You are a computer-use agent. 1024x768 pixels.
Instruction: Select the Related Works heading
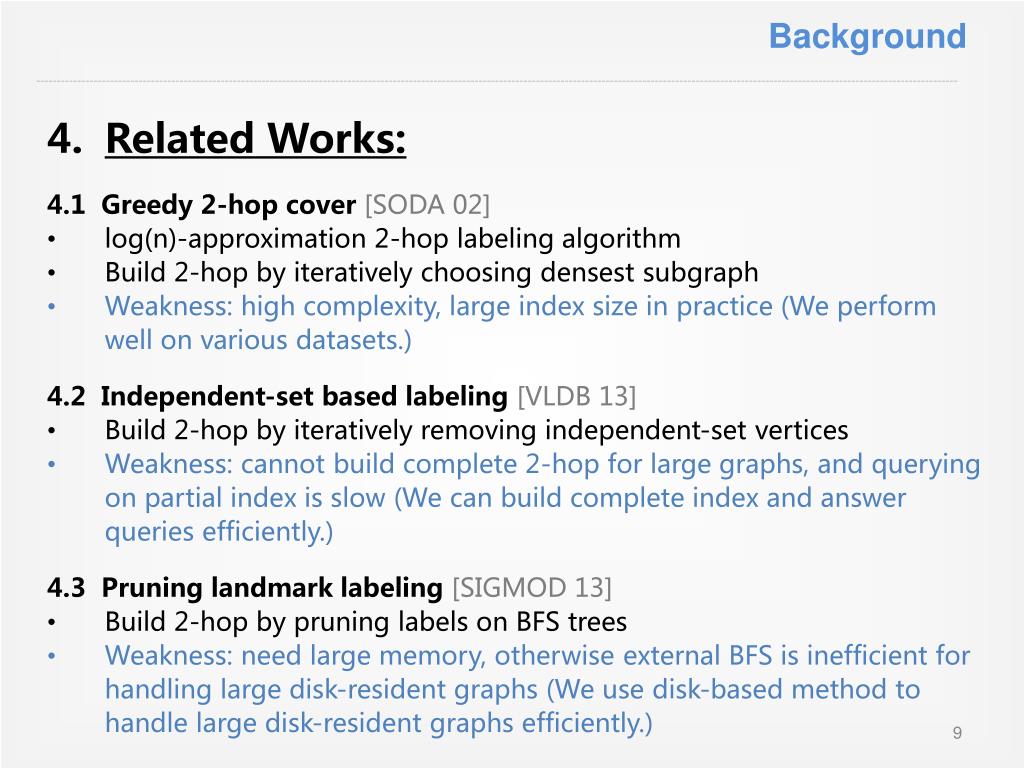point(255,138)
